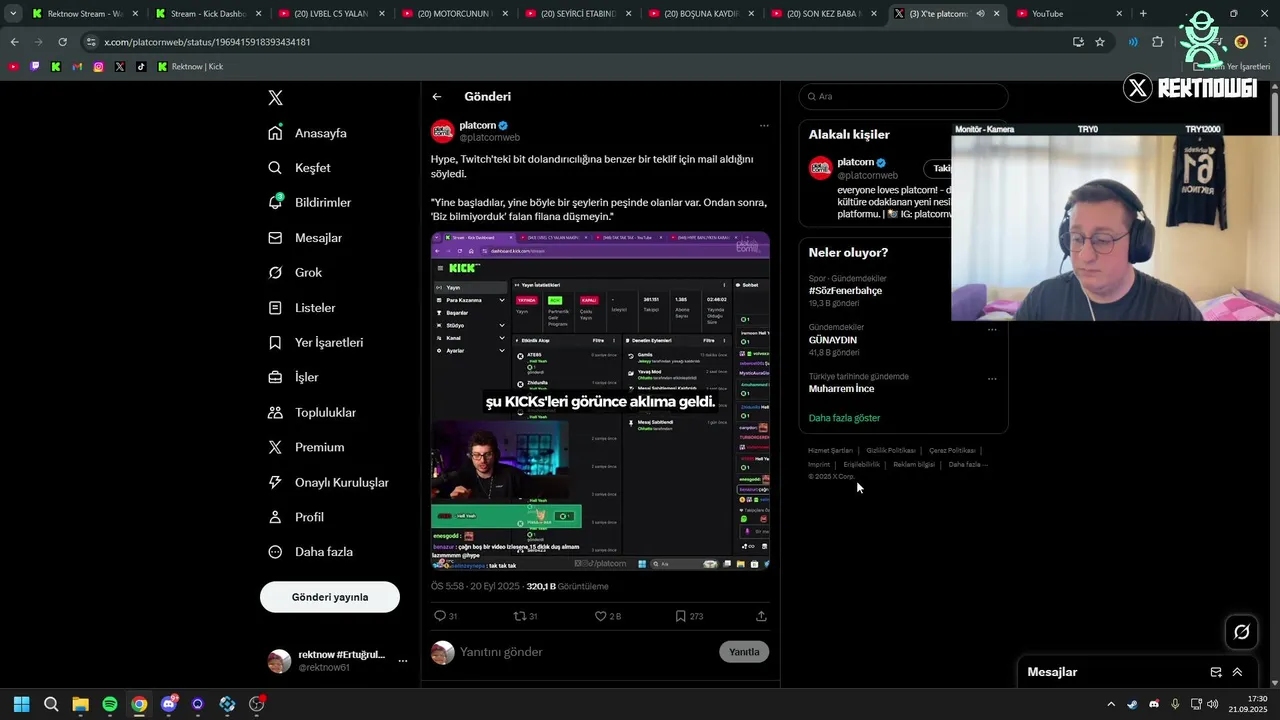1280x720 pixels.
Task: Show hidden system tray icons
Action: [x=1110, y=704]
